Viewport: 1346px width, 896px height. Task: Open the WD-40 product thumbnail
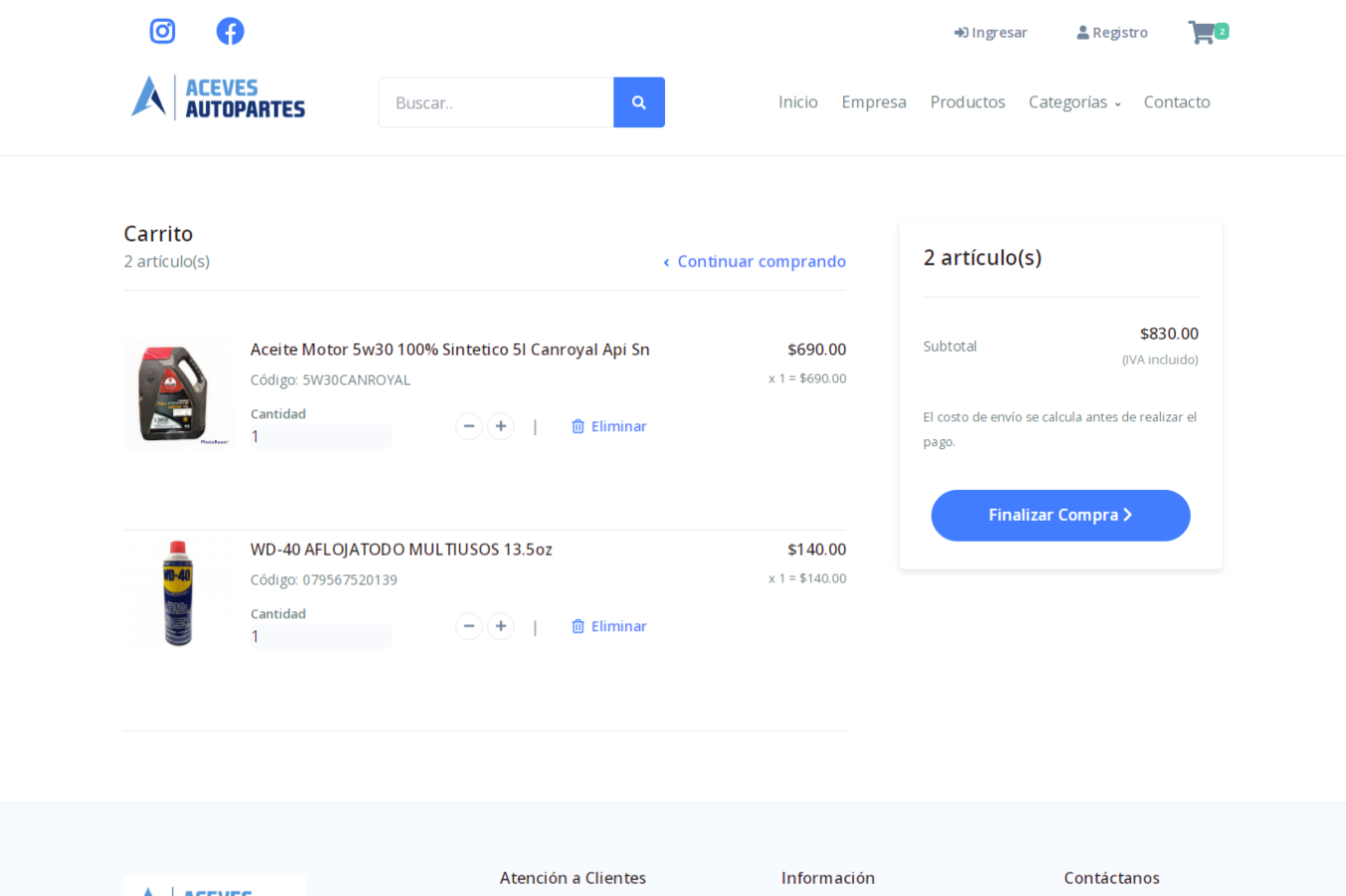[x=178, y=593]
